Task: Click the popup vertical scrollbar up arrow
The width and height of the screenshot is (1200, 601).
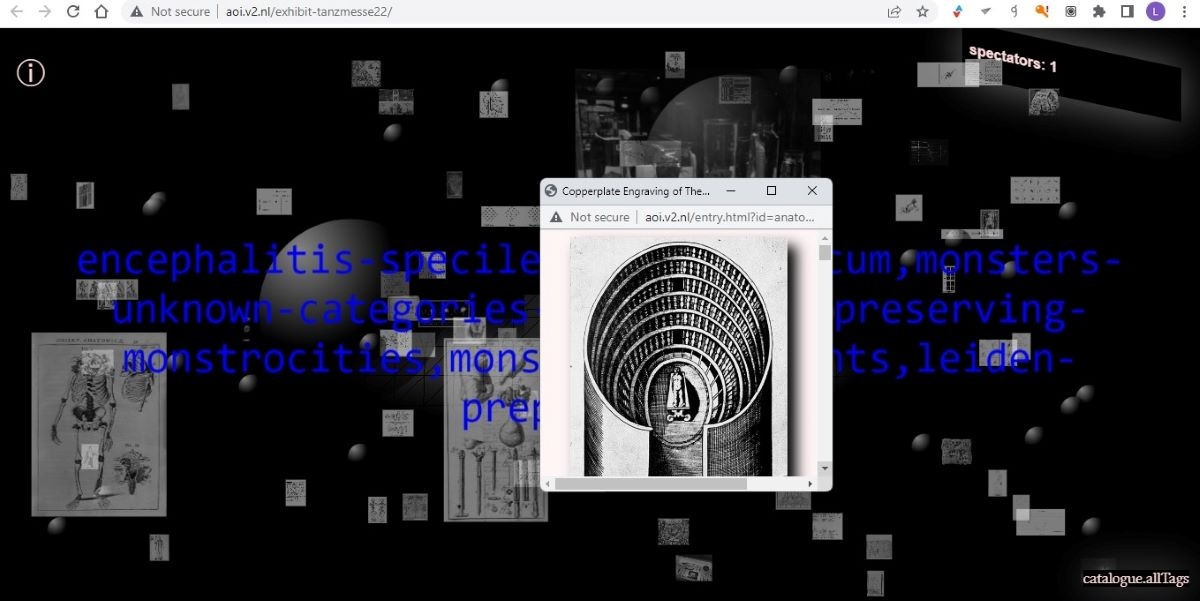Action: click(x=824, y=239)
